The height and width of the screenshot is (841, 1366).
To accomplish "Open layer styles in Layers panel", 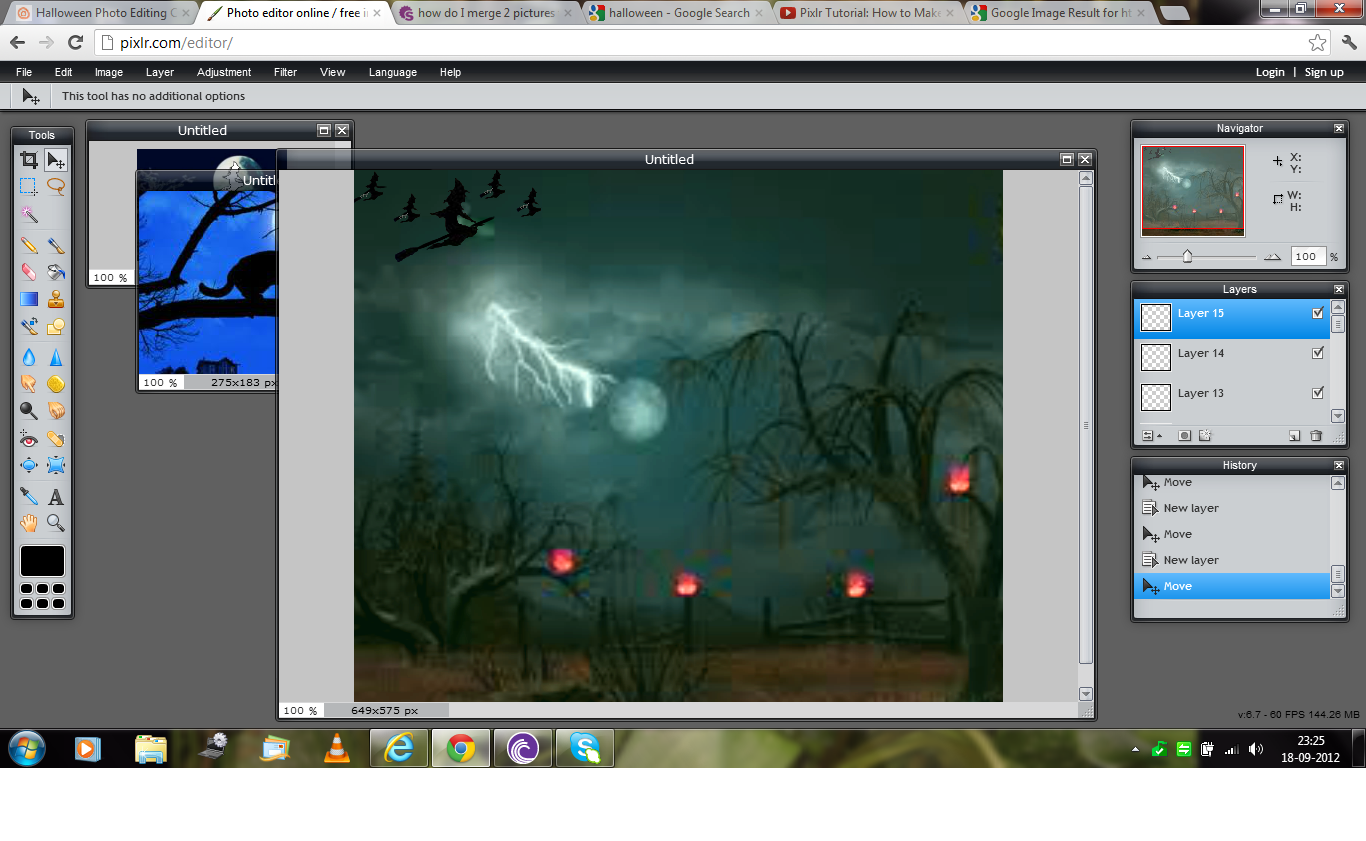I will coord(1205,436).
